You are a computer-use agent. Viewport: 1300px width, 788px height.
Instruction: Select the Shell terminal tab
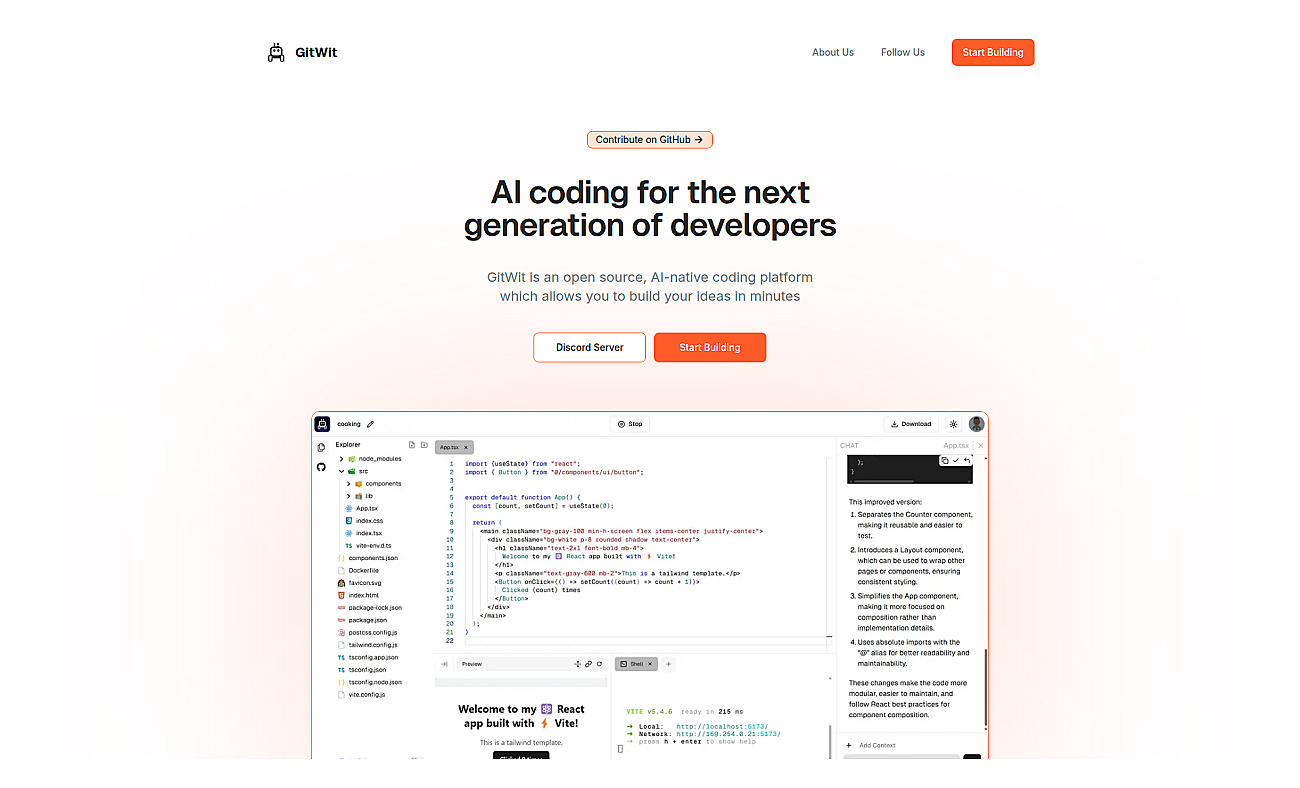point(634,664)
